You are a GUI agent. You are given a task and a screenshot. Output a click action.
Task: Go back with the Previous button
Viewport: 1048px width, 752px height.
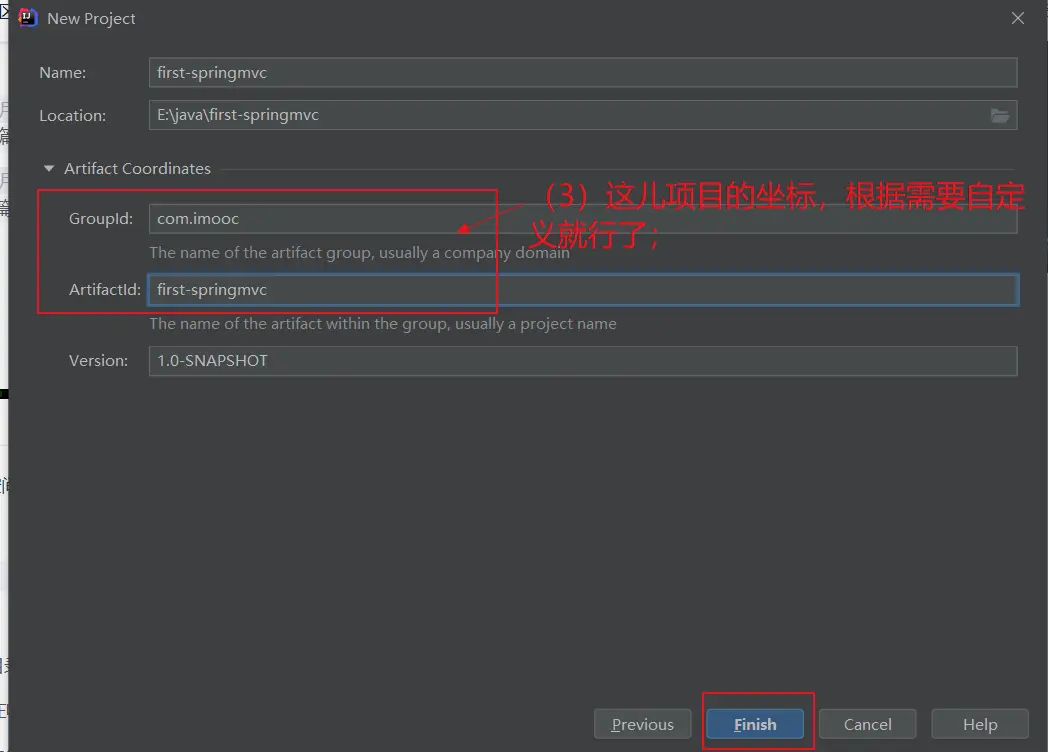(642, 724)
